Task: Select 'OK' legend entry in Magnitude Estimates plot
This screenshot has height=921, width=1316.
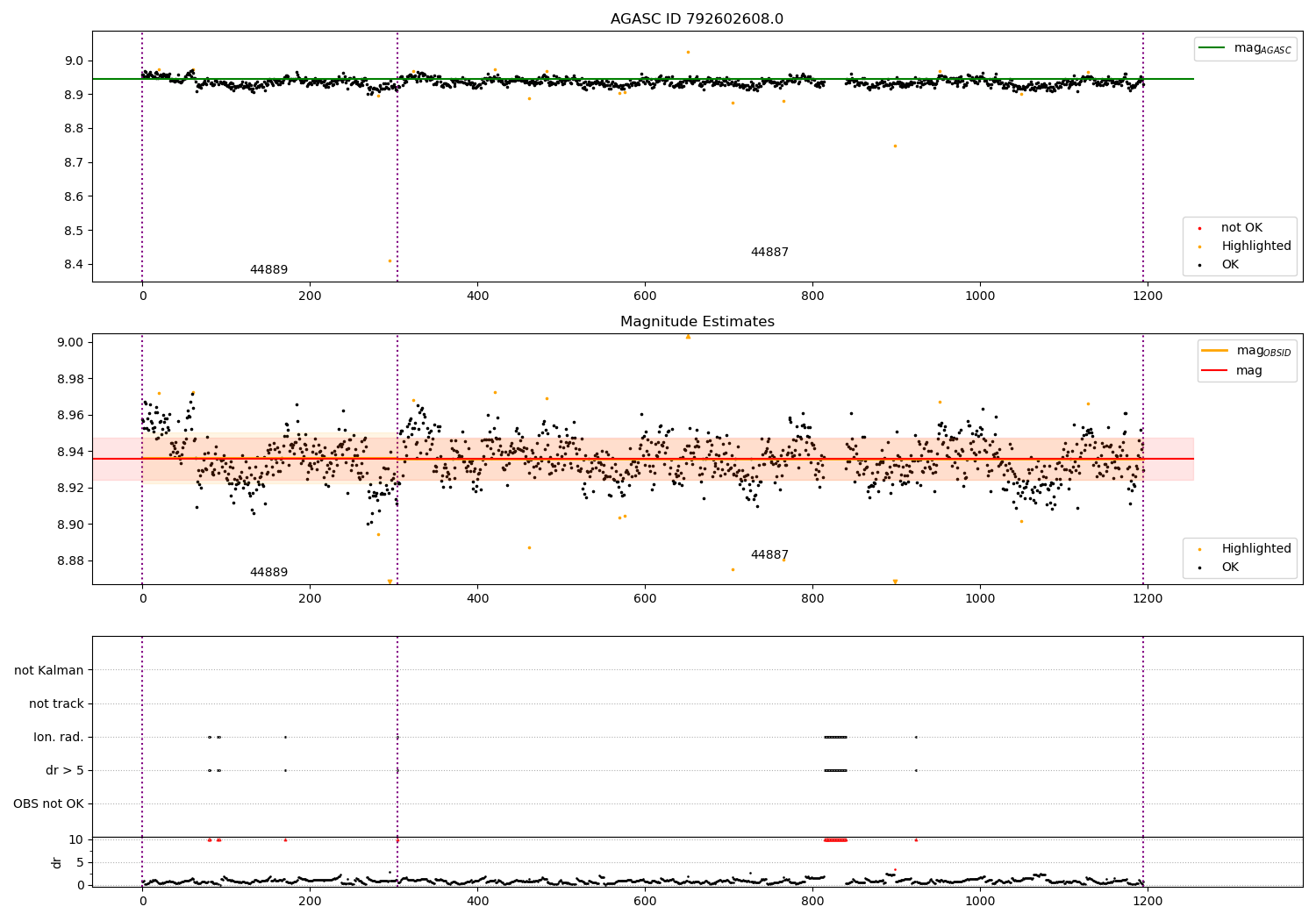Action: (1230, 568)
